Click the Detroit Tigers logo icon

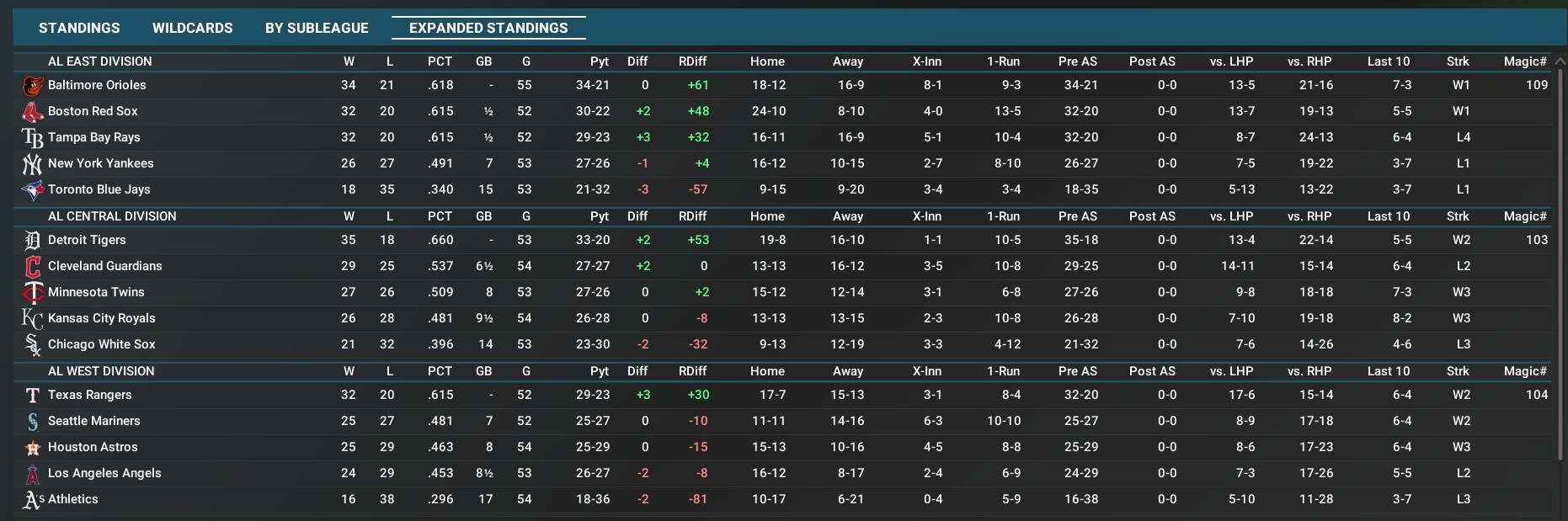[x=32, y=241]
